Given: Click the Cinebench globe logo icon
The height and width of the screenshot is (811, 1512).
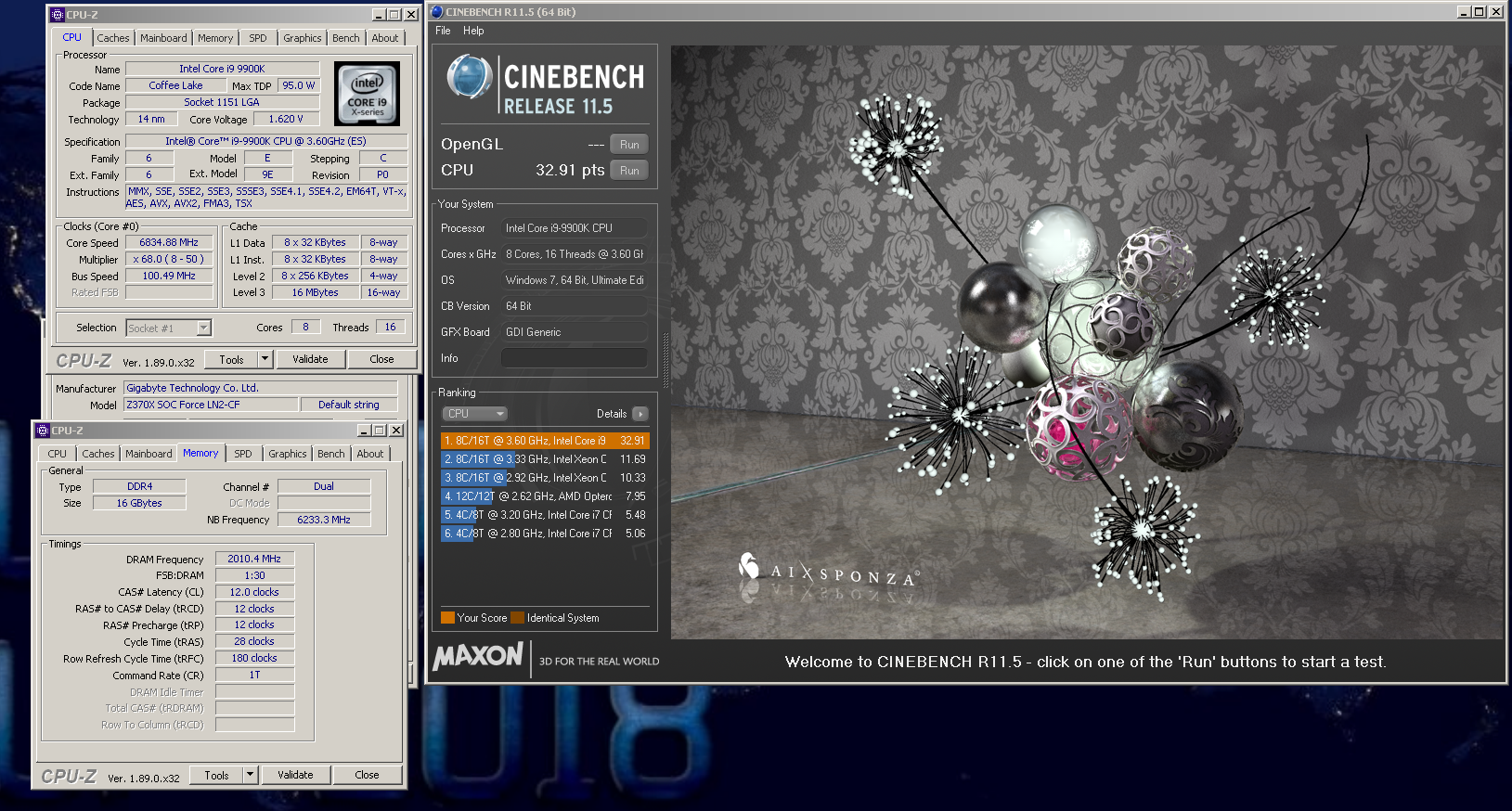Looking at the screenshot, I should [x=469, y=77].
